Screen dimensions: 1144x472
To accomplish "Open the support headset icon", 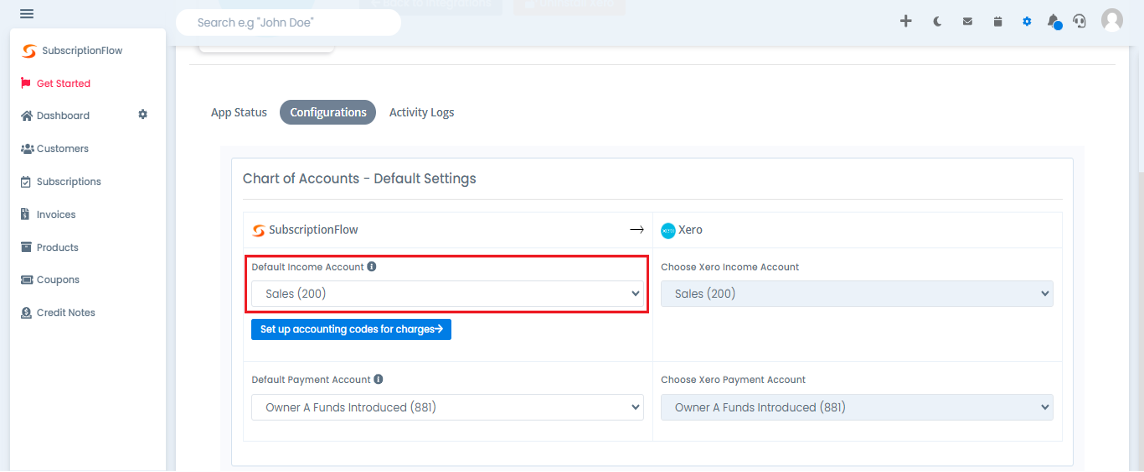I will pyautogui.click(x=1080, y=21).
